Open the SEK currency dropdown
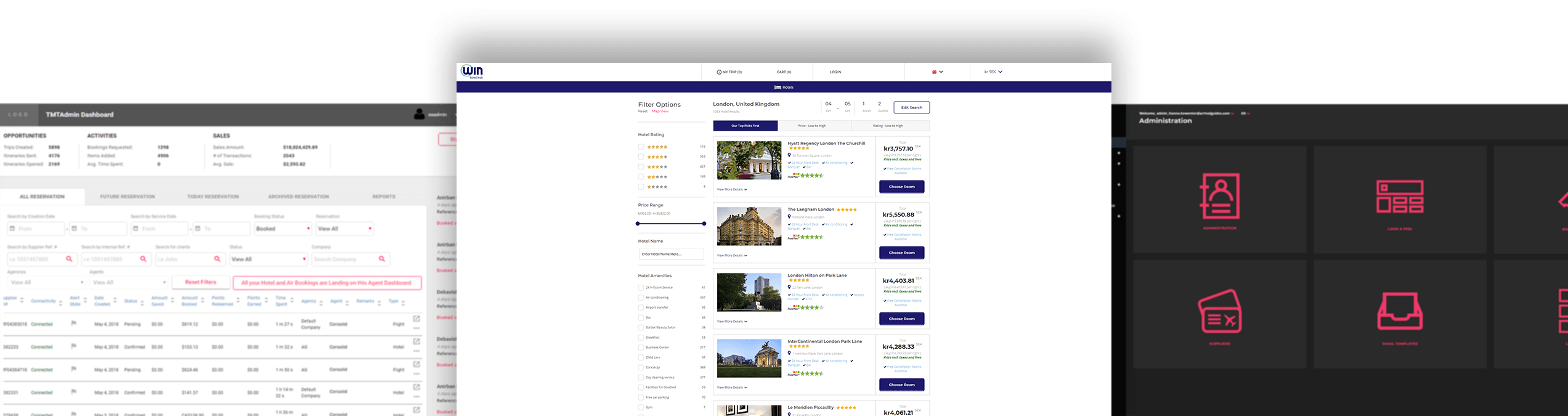1568x416 pixels. [993, 71]
